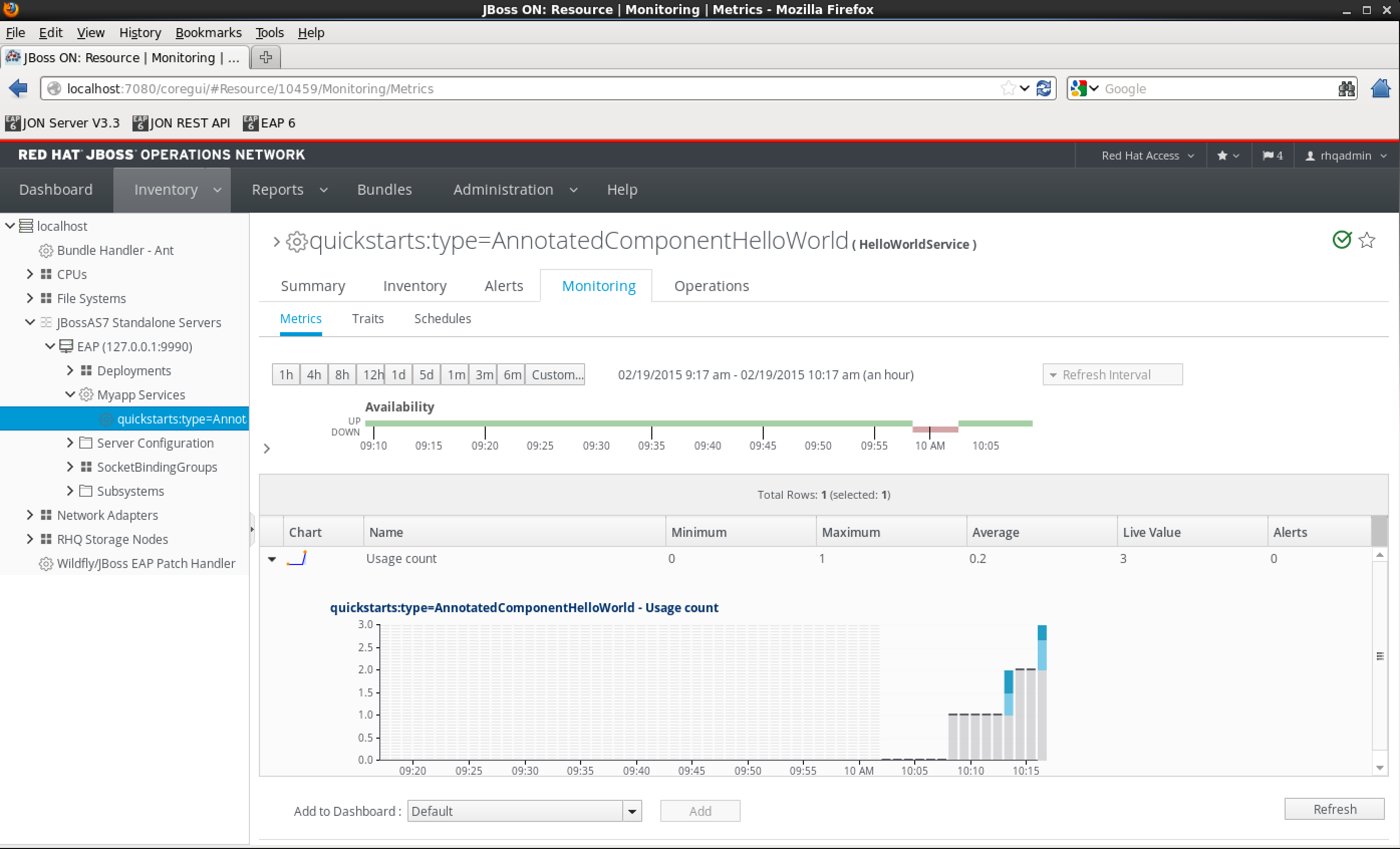
Task: Open the Add to Dashboard combo box
Action: [x=632, y=811]
